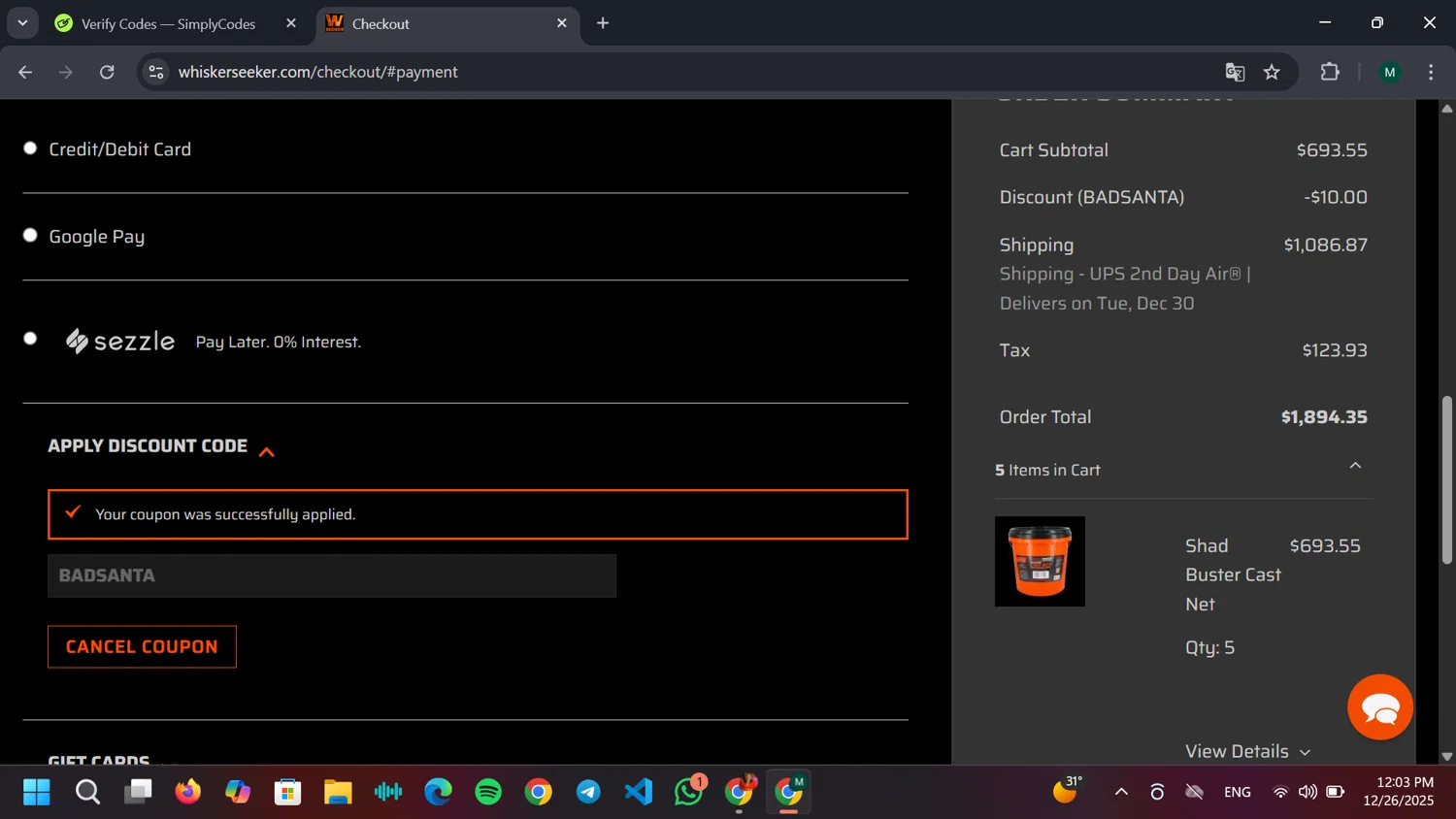Screen dimensions: 1456x819
Task: Cancel the applied coupon
Action: pos(142,646)
